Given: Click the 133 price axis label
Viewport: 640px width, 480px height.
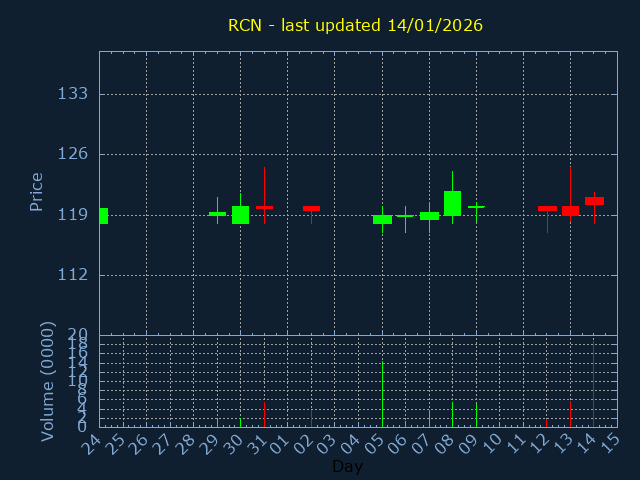Looking at the screenshot, I should click(x=73, y=94).
